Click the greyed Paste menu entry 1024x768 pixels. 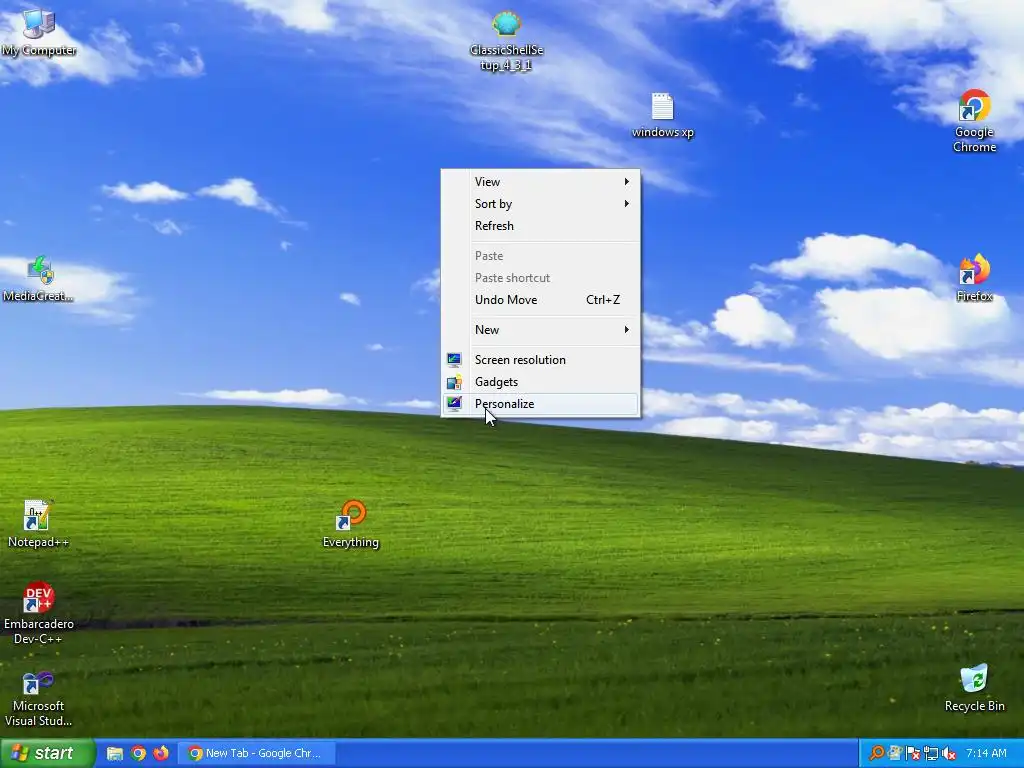tap(540, 256)
